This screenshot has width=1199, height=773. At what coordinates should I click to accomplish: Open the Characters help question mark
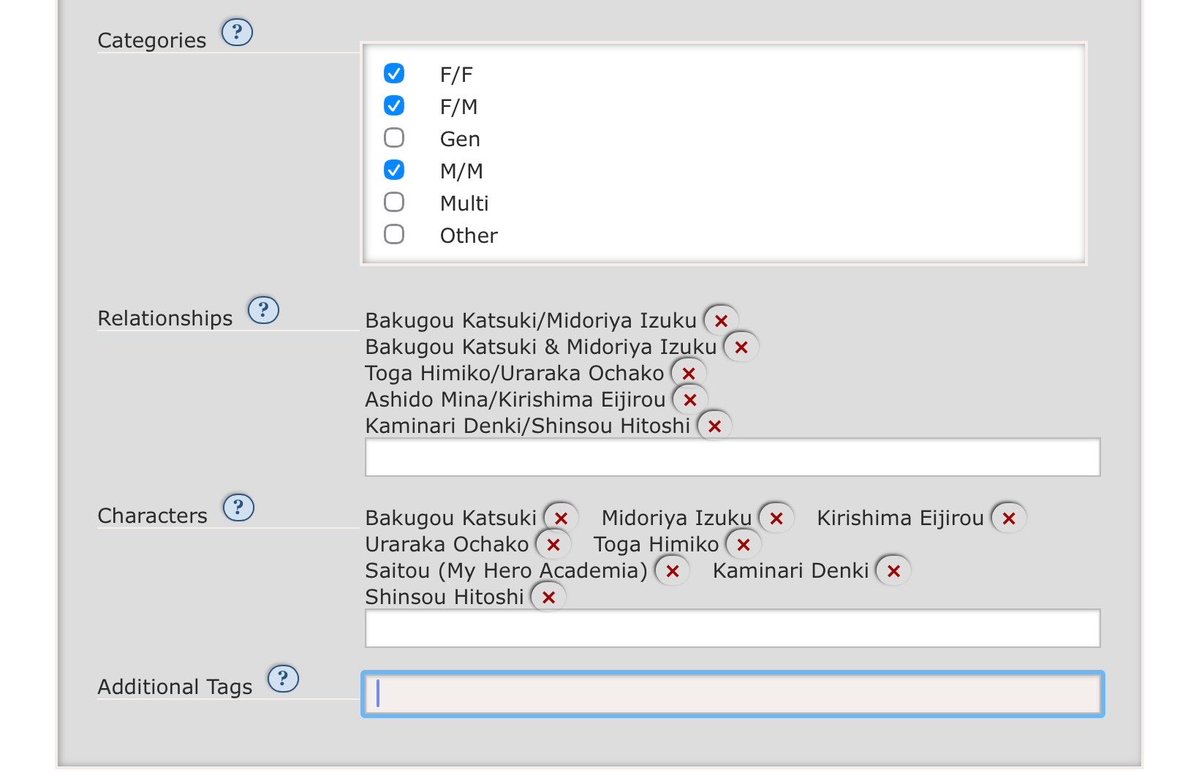click(x=239, y=508)
